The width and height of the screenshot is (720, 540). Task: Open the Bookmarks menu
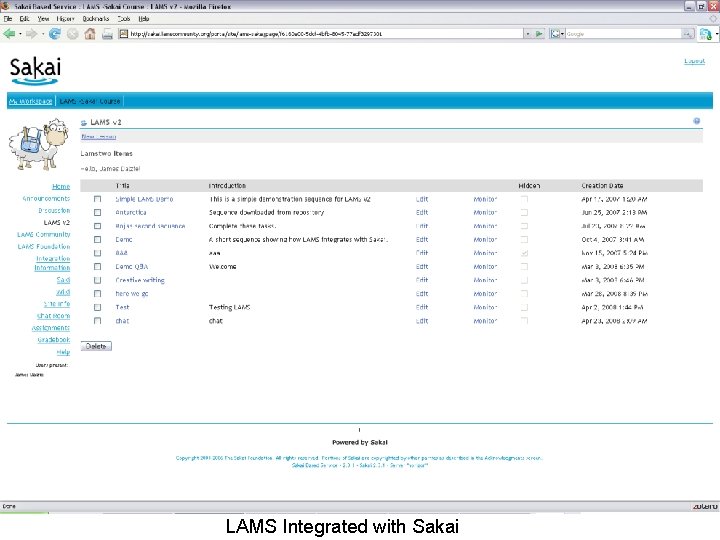(x=96, y=19)
